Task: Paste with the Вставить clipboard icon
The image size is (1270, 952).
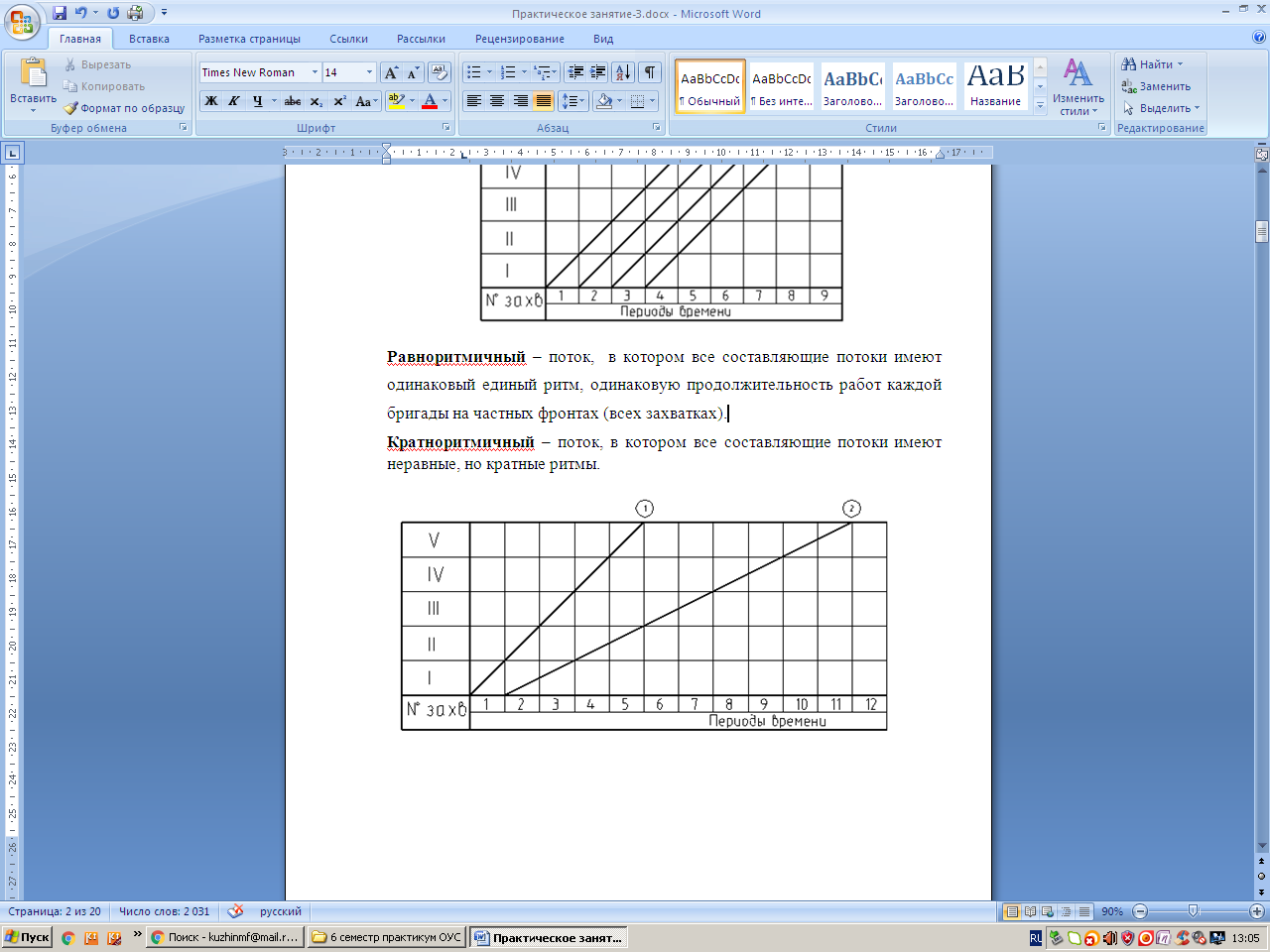Action: tap(34, 74)
